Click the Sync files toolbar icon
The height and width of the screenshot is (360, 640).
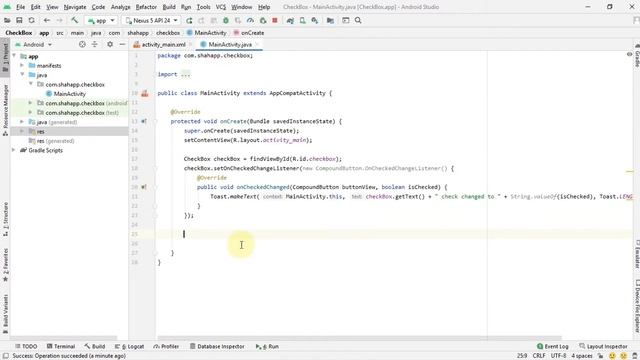pos(31,20)
